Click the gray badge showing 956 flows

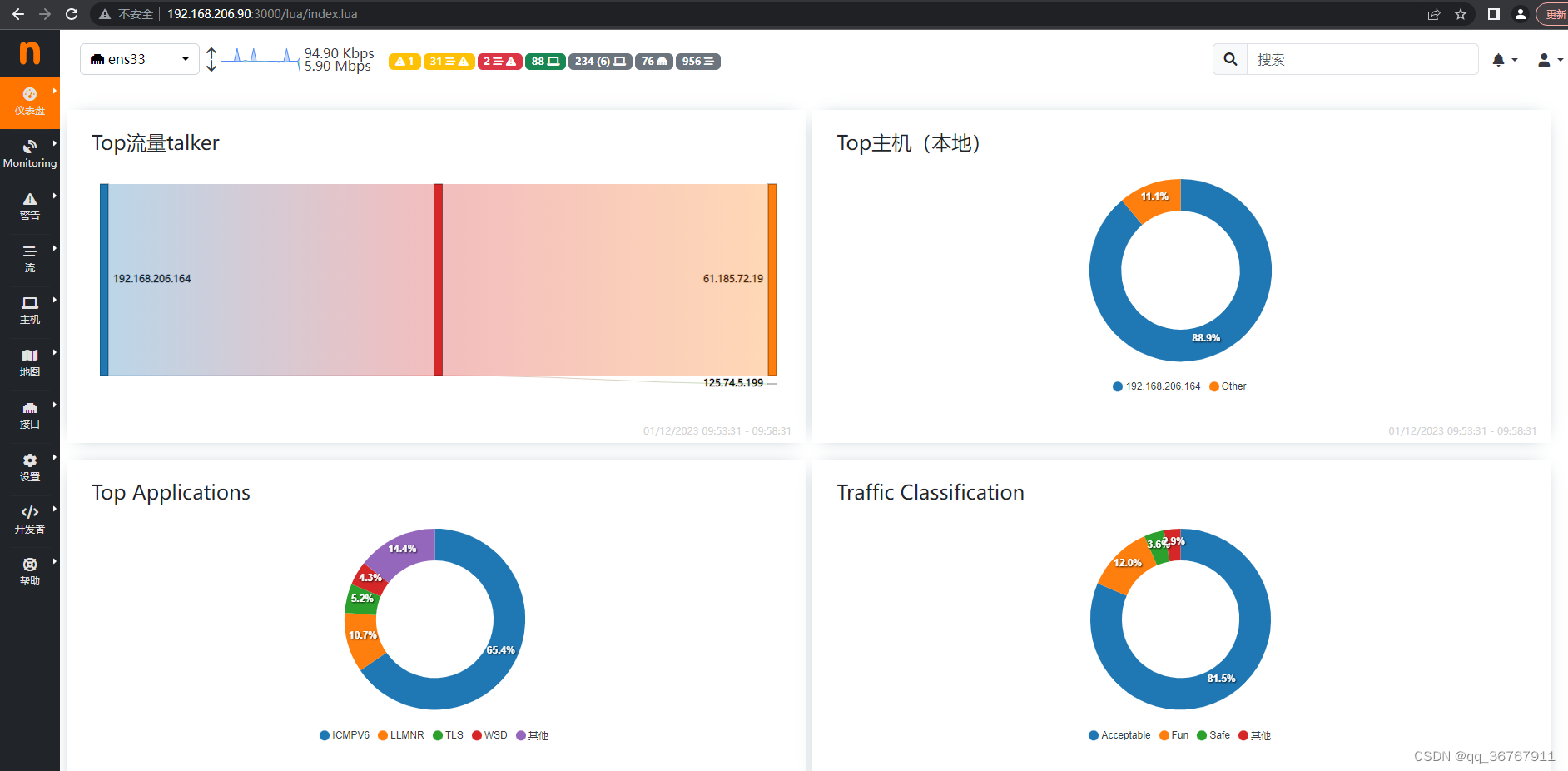click(x=698, y=62)
